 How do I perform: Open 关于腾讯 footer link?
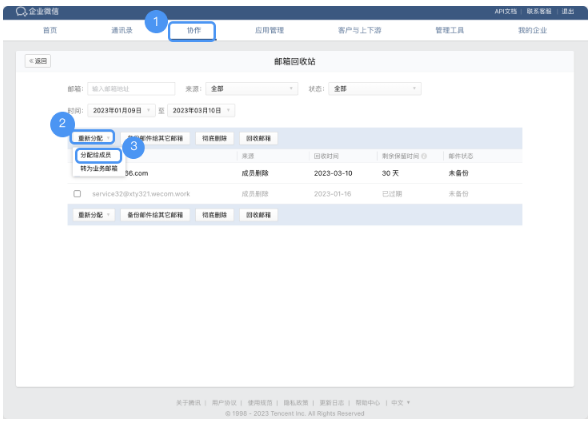[188, 403]
